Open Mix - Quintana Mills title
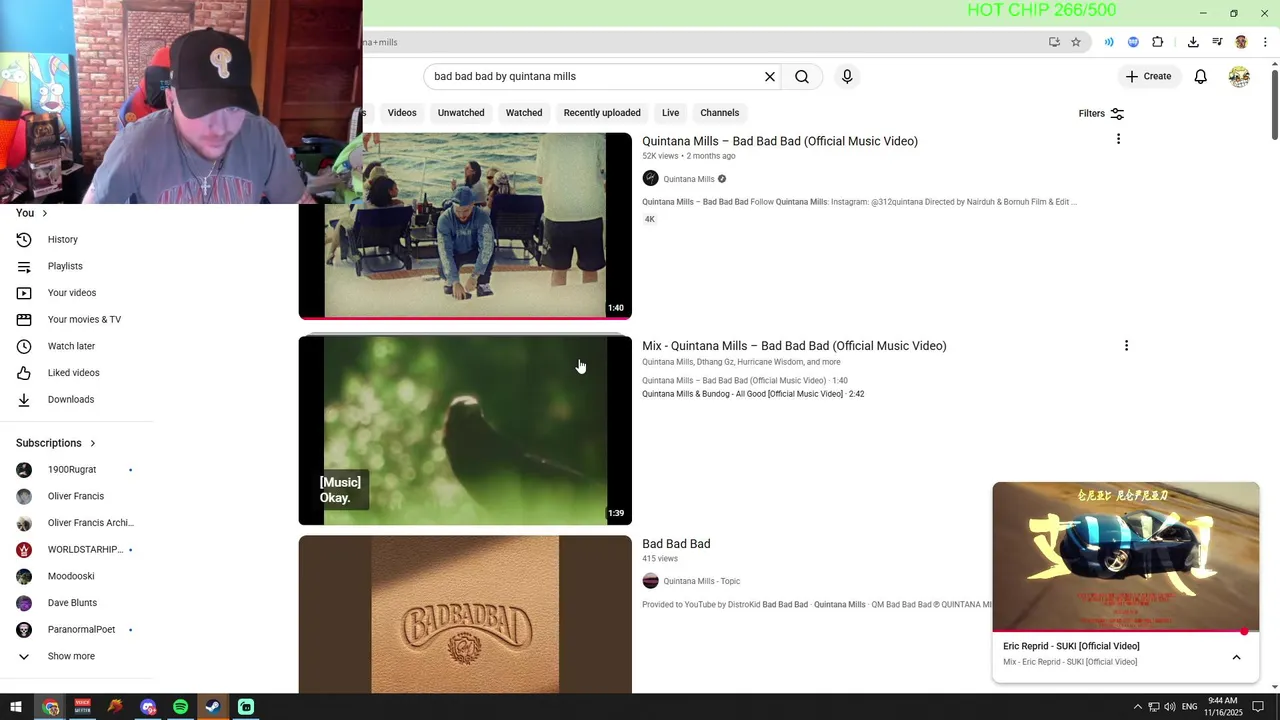1280x720 pixels. [x=794, y=346]
